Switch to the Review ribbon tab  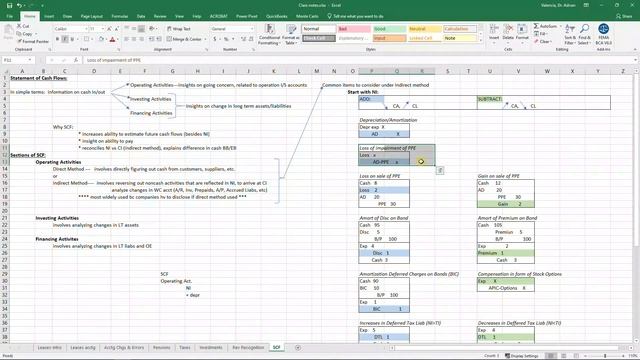point(160,16)
